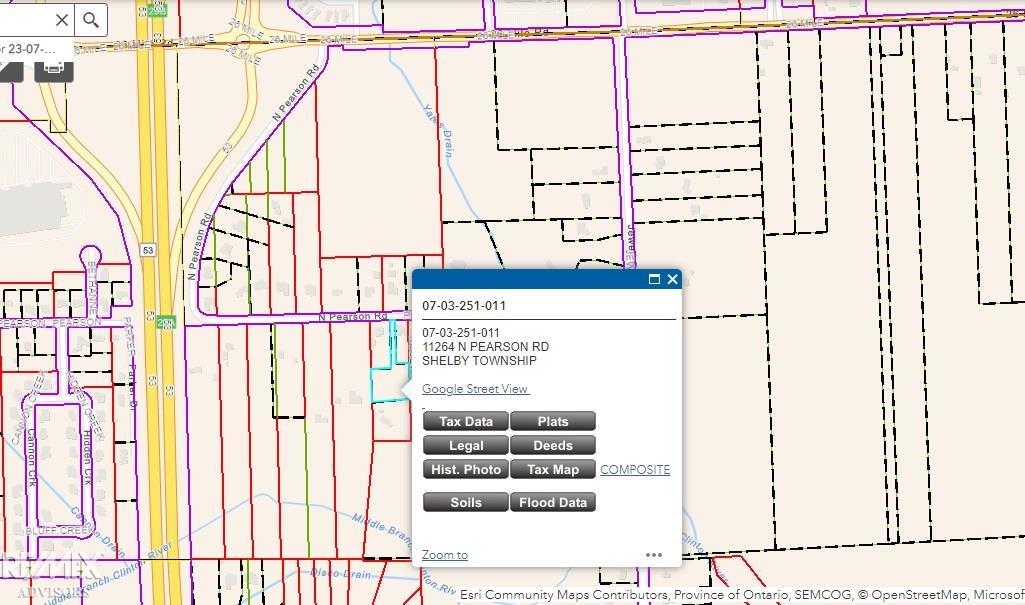Maximize the parcel popup window
Screen dimensions: 1025x605
click(654, 279)
